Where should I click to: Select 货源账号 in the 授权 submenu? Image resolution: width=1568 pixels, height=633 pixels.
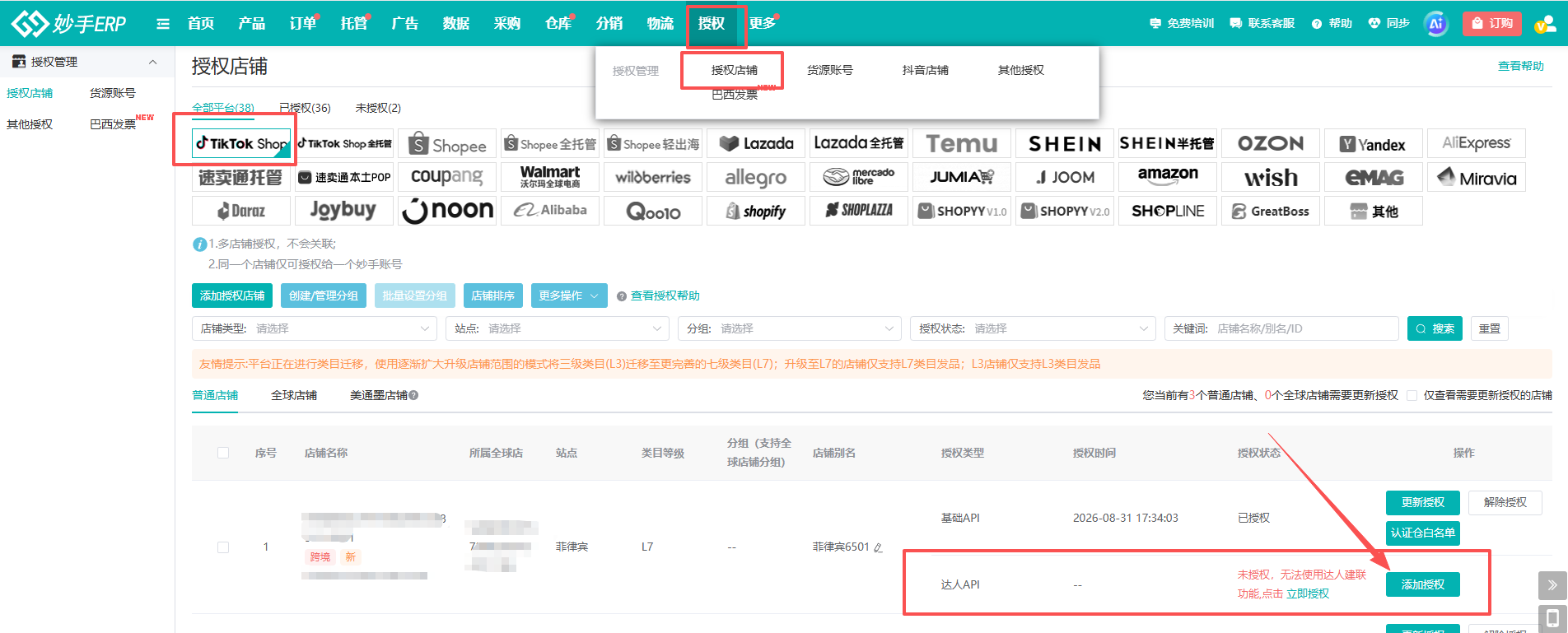coord(829,70)
